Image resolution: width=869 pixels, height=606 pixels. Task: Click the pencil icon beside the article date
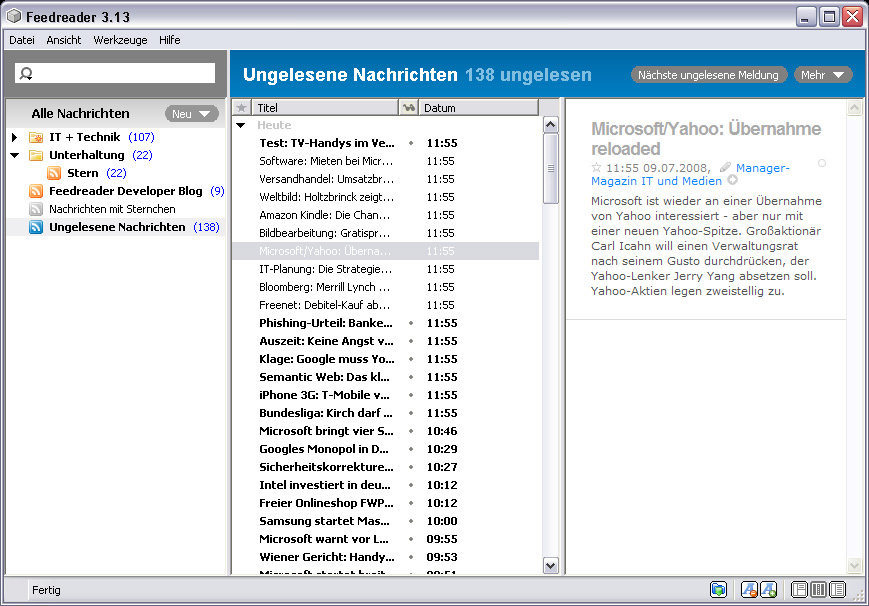click(725, 167)
